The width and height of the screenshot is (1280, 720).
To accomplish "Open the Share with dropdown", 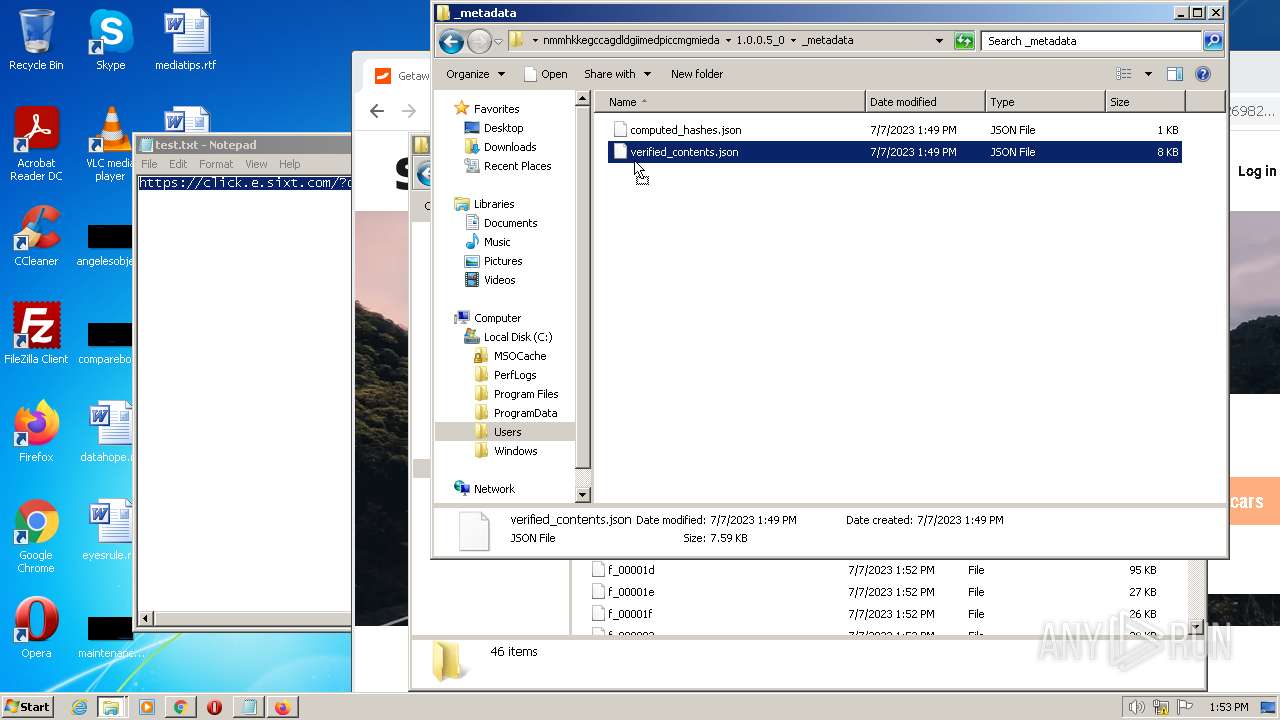I will pos(617,74).
